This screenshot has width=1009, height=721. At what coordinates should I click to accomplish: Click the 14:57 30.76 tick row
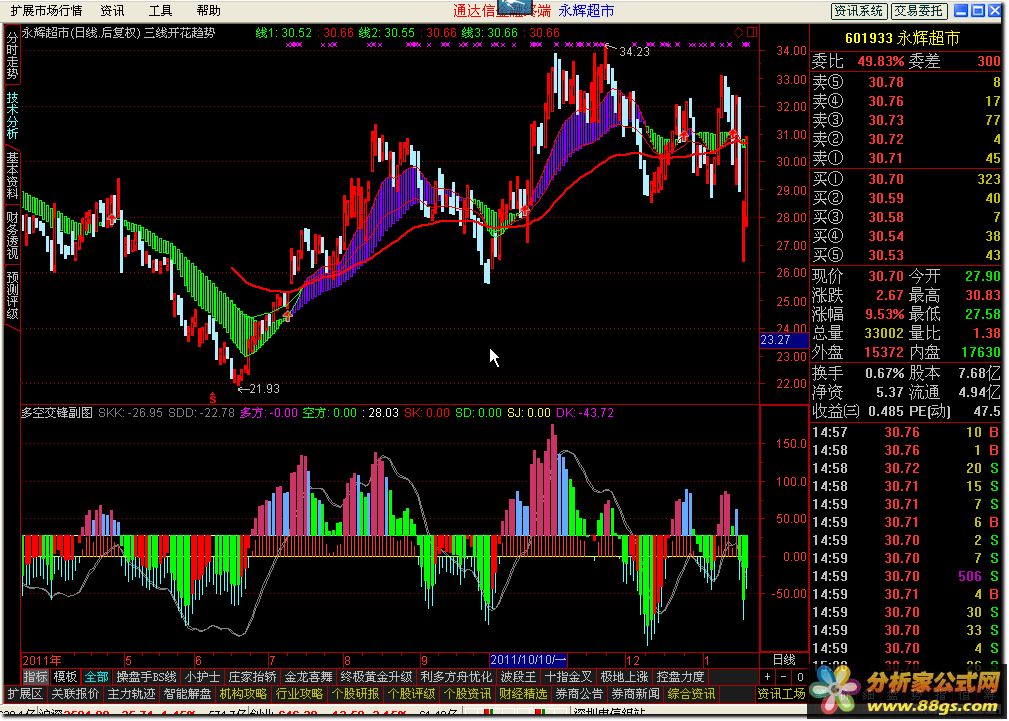(x=907, y=432)
